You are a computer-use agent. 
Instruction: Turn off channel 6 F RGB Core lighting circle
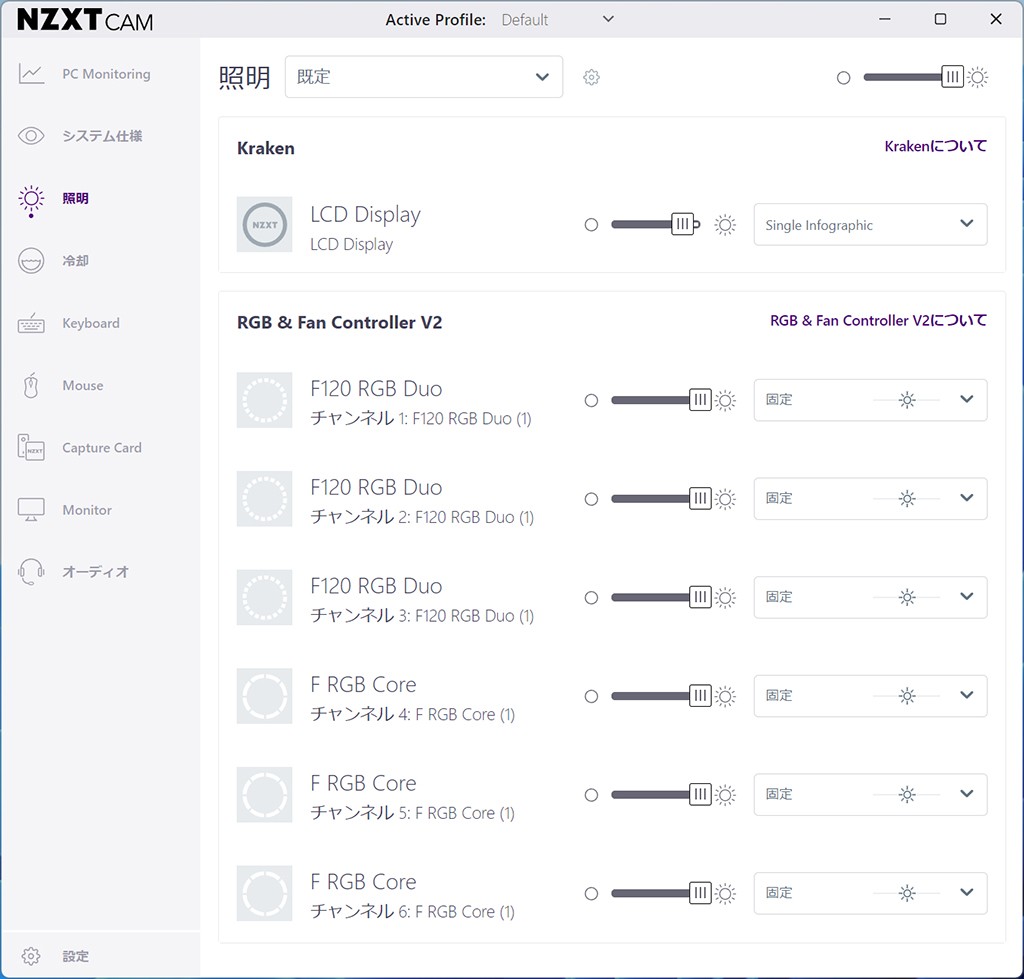coord(591,894)
